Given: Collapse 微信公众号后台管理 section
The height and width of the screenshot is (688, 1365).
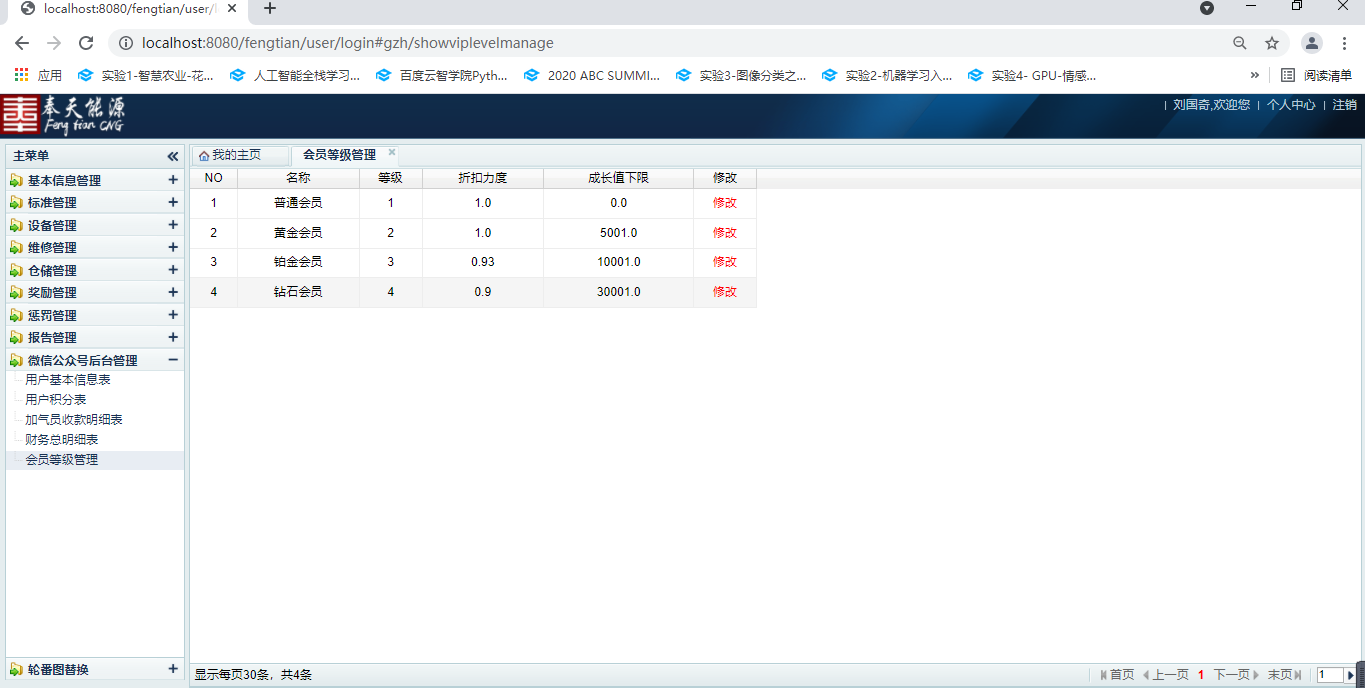Looking at the screenshot, I should 173,360.
